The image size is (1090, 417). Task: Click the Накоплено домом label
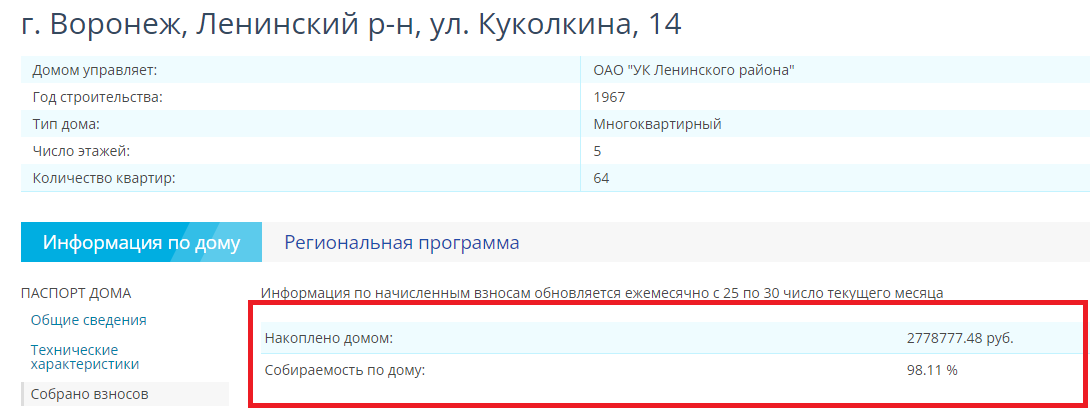(330, 338)
